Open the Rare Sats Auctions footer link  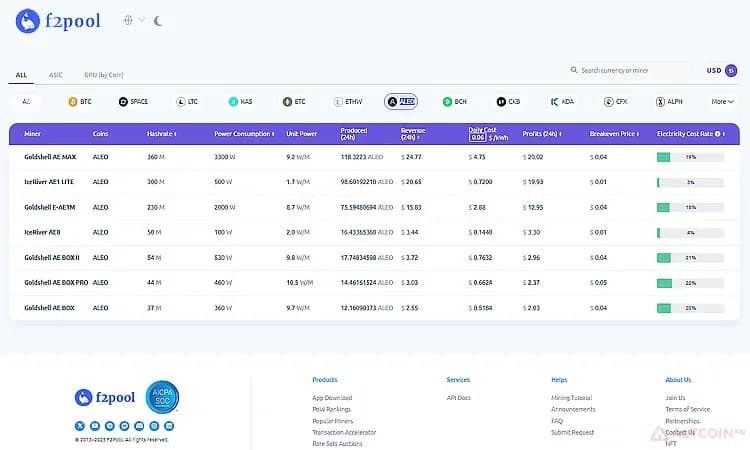[337, 444]
